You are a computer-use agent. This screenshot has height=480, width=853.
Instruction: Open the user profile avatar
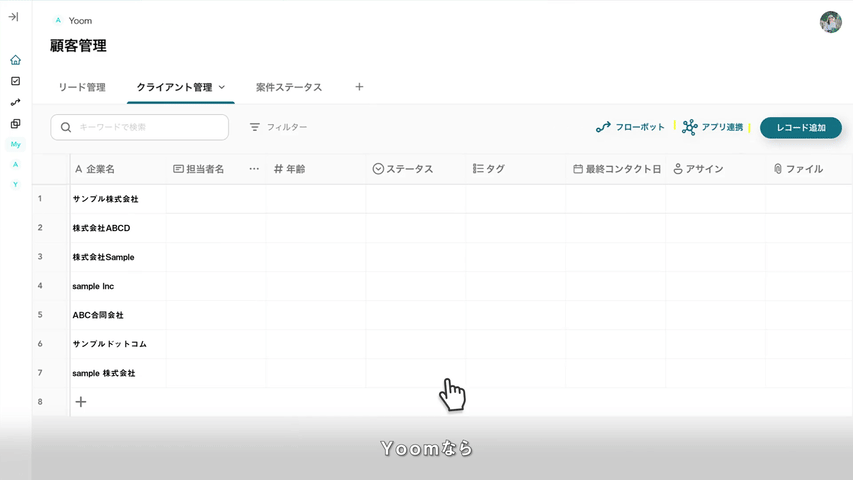point(830,22)
